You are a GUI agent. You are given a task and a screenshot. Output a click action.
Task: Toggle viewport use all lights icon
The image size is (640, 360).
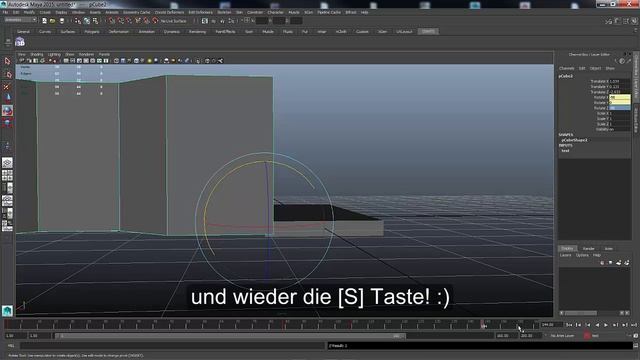coord(149,61)
